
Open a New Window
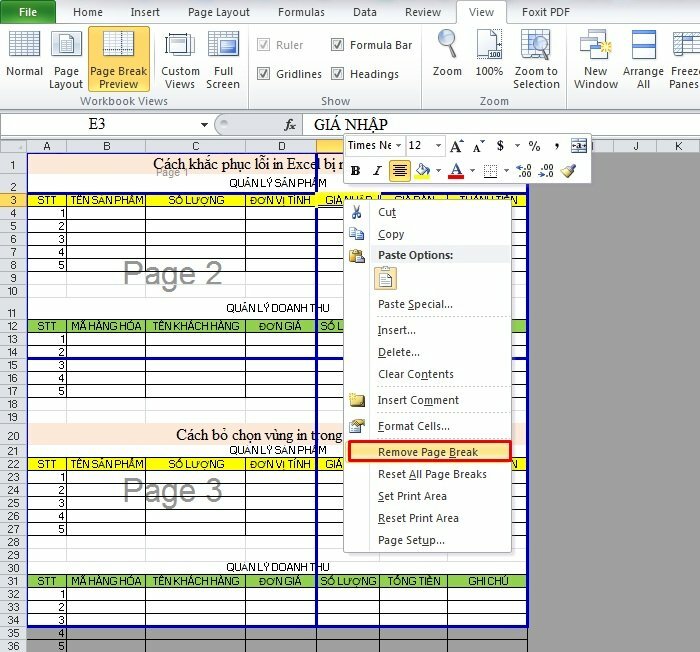coord(595,58)
